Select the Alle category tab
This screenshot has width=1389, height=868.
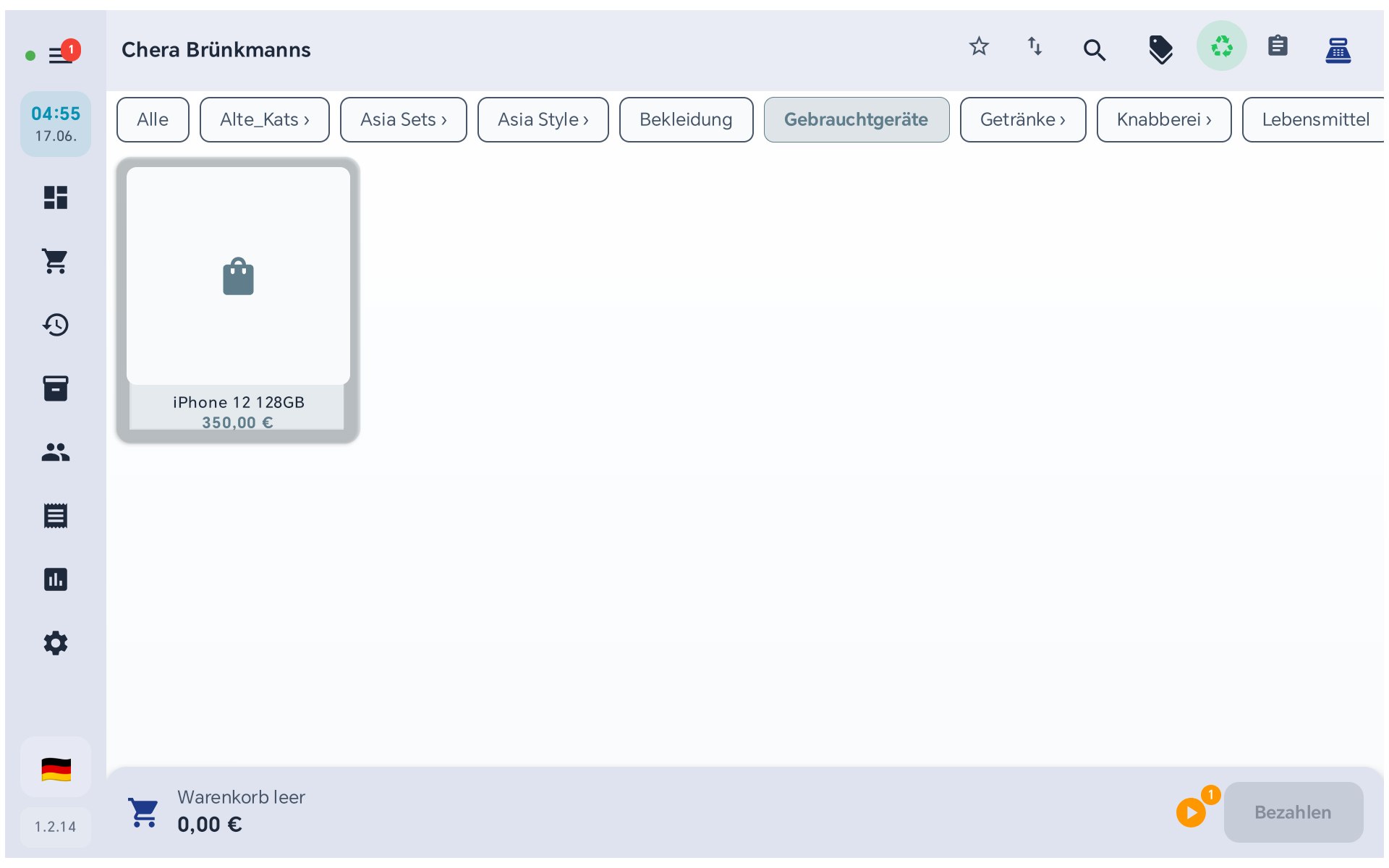pyautogui.click(x=153, y=119)
